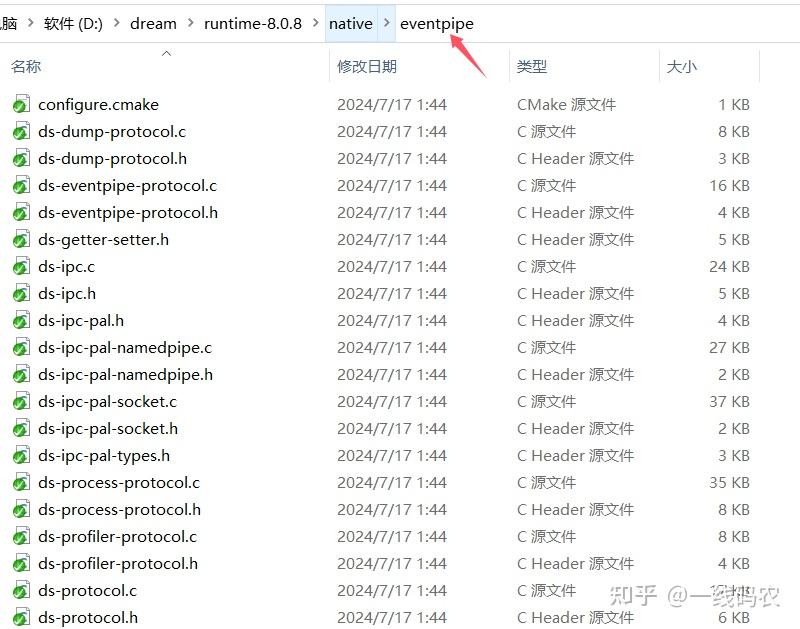Image resolution: width=800 pixels, height=629 pixels.
Task: Click the ds-process-protocol.c file icon
Action: pos(22,482)
